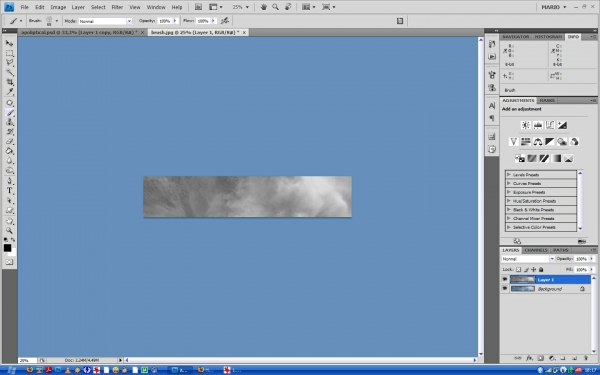This screenshot has height=375, width=600.
Task: Select the Type tool
Action: click(9, 191)
